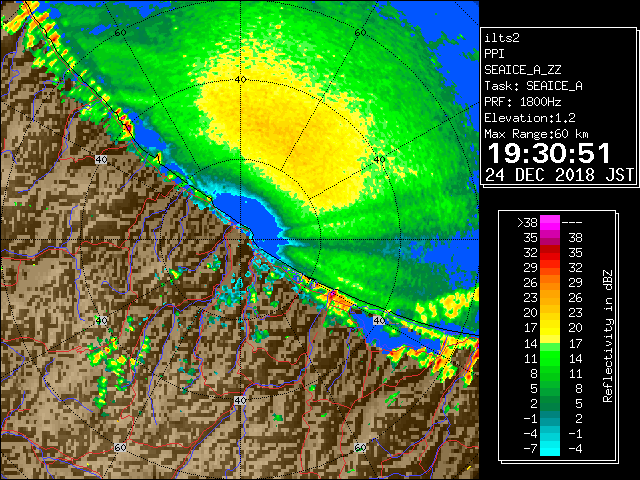Select the "Elevation:1.2" text
Image resolution: width=640 pixels, height=480 pixels.
pos(530,118)
